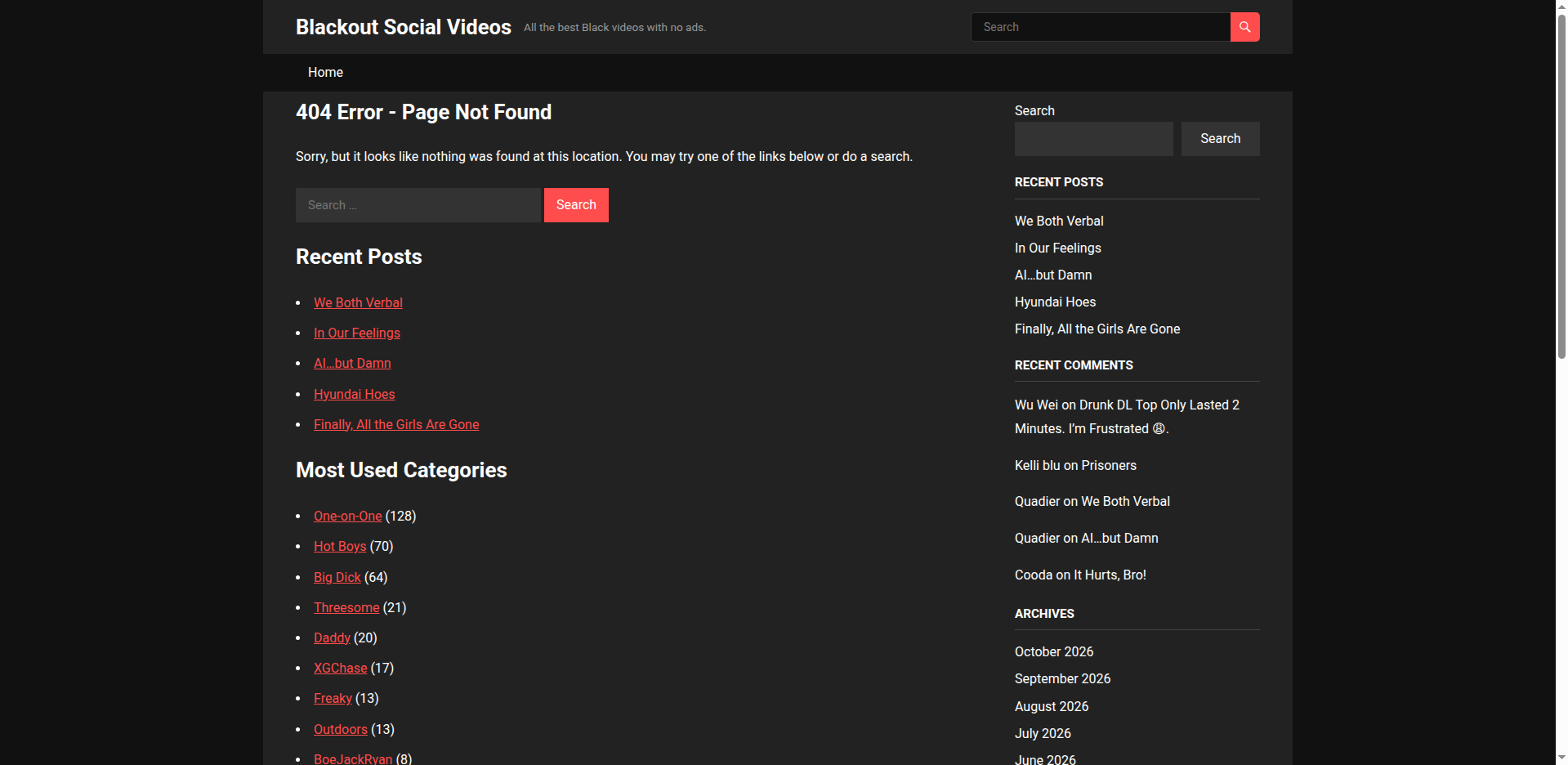Focus the 'Search …' field under the error message
The width and height of the screenshot is (1568, 765).
pyautogui.click(x=418, y=205)
